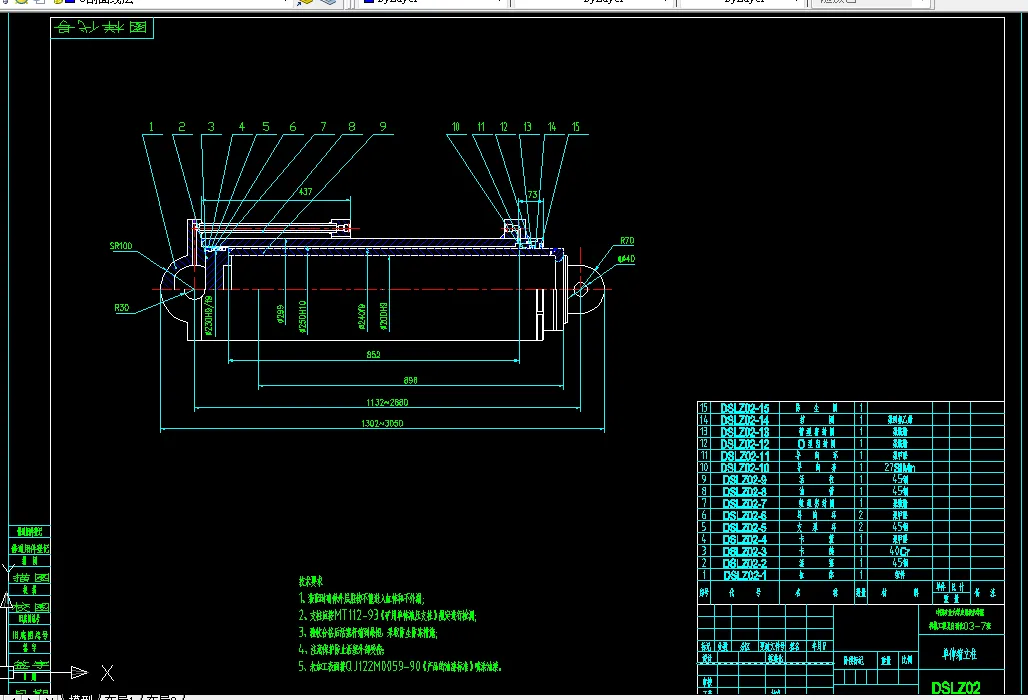Select the 1302~3060 overall length dimension
Screen dimensions: 1028x700
pyautogui.click(x=382, y=423)
